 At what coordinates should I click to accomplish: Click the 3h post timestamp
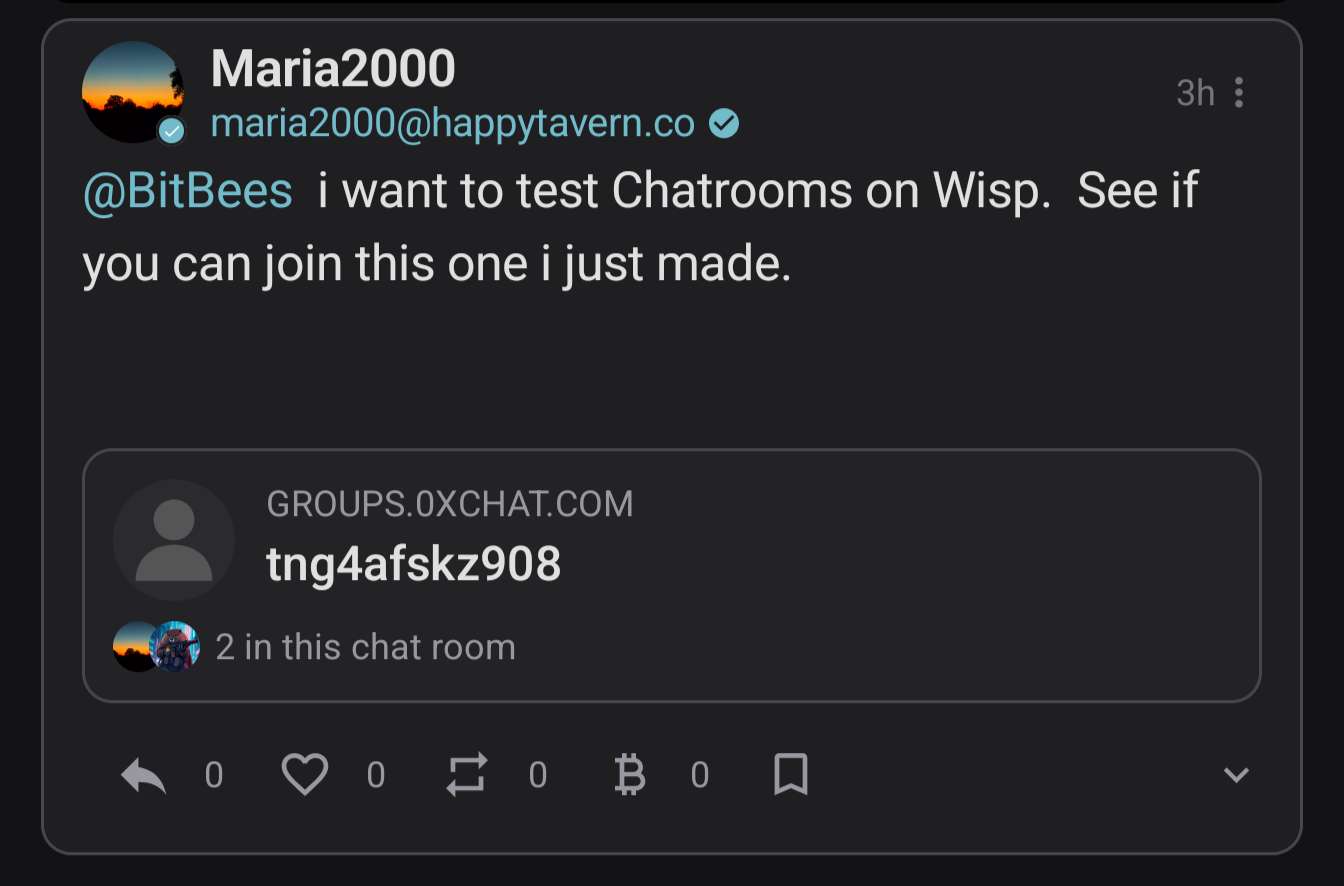click(1195, 93)
